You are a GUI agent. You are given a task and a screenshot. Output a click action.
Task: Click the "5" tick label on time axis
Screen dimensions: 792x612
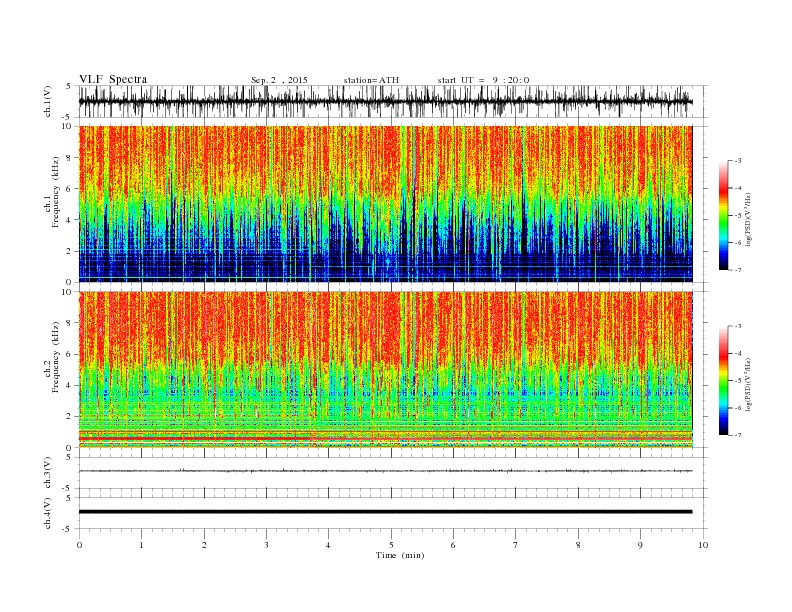391,545
